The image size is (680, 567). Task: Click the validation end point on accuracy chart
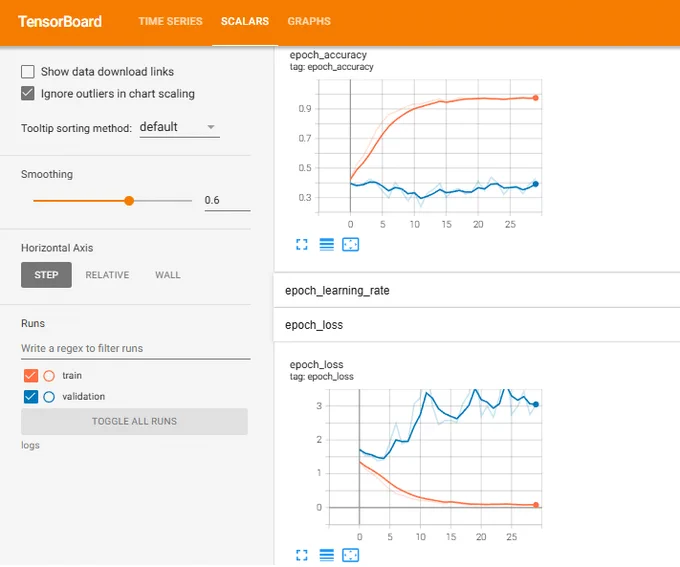pos(536,184)
